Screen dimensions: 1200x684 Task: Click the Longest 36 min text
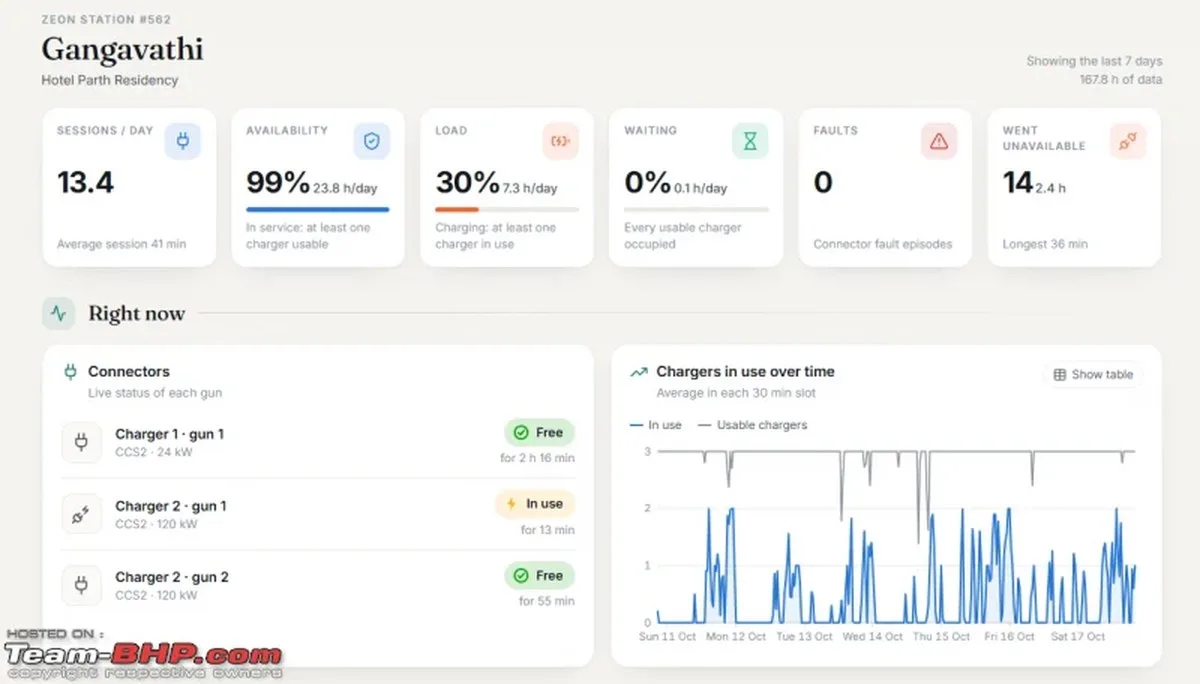tap(1045, 244)
